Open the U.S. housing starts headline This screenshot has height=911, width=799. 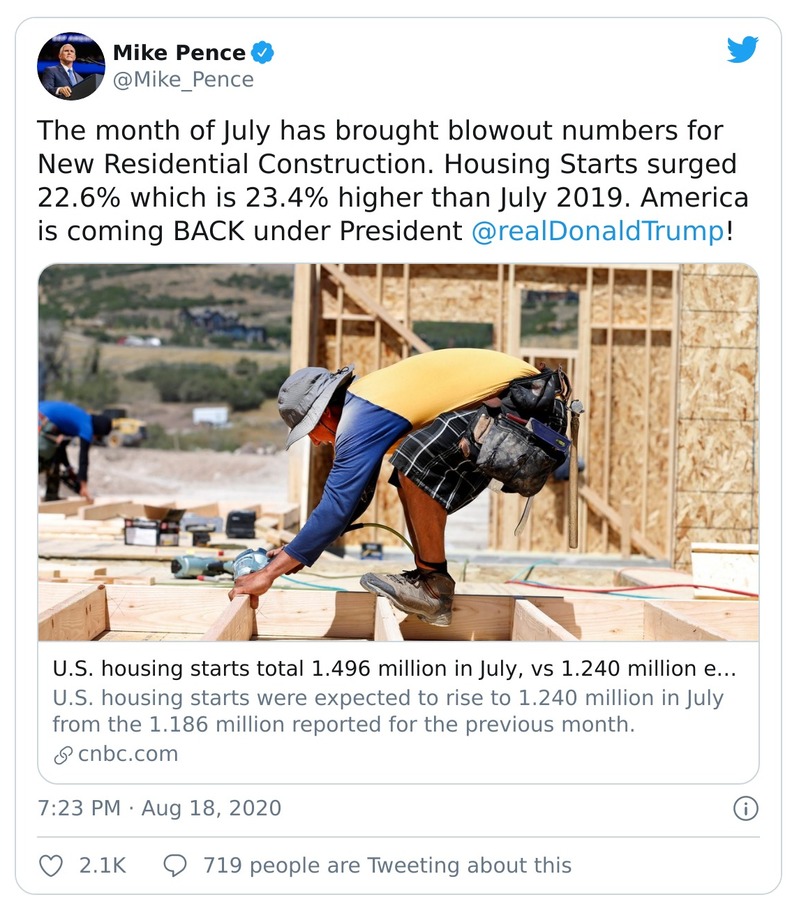[x=393, y=667]
